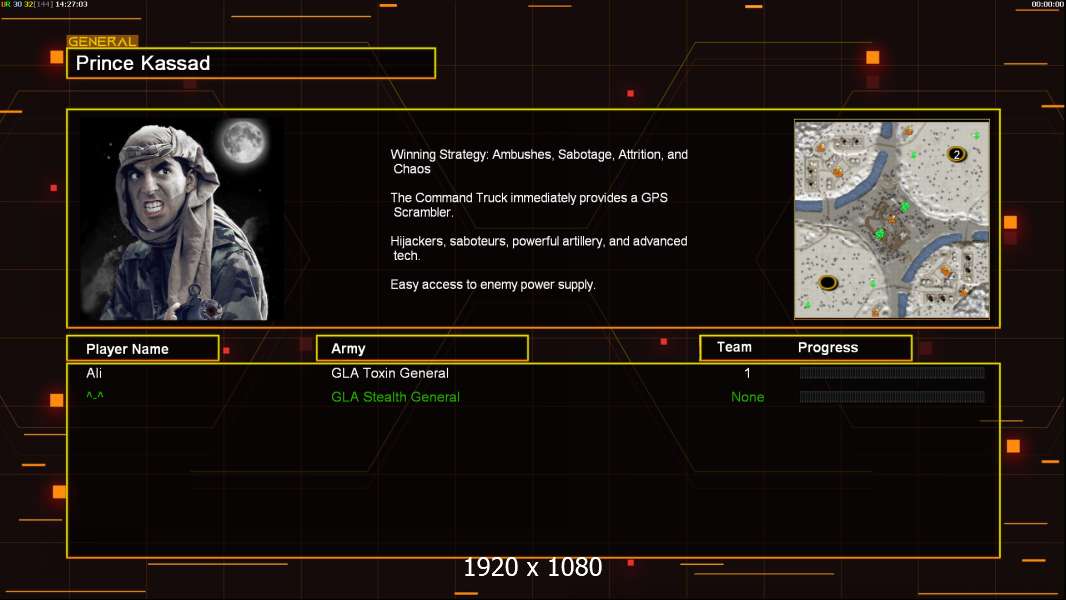Image resolution: width=1066 pixels, height=600 pixels.
Task: Click the Team column header
Action: click(x=734, y=347)
